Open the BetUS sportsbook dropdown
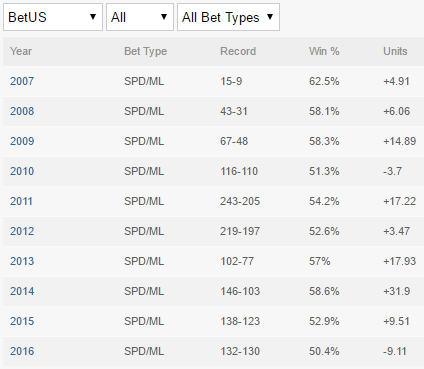 tap(53, 17)
